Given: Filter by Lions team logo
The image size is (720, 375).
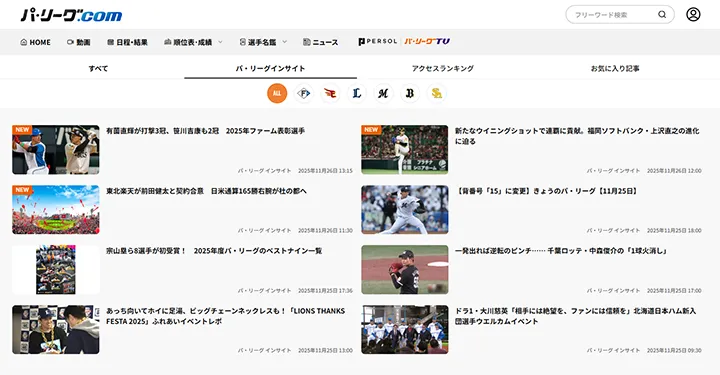Looking at the screenshot, I should pos(357,93).
